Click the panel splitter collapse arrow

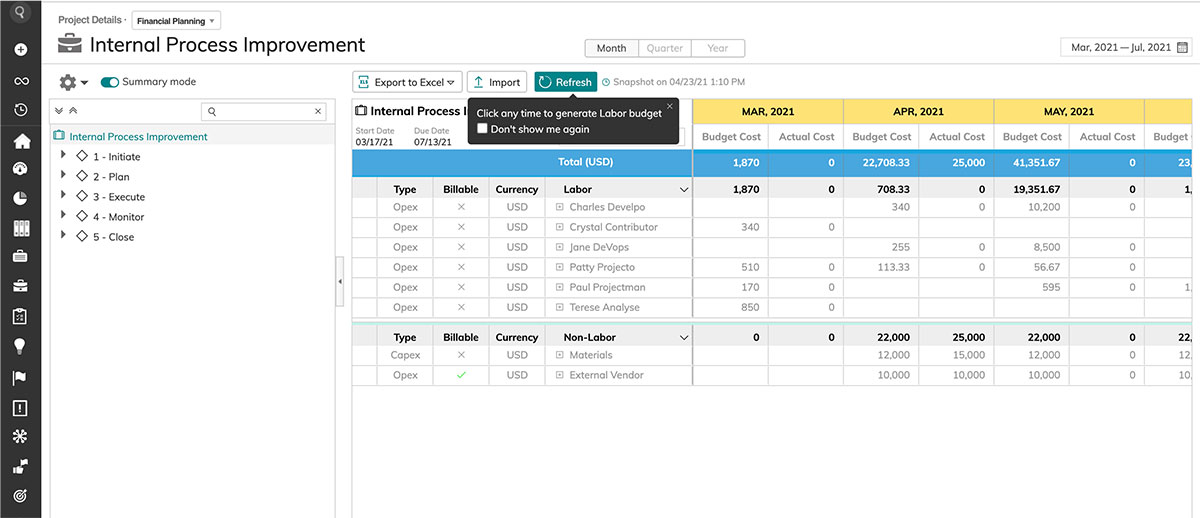(x=340, y=282)
